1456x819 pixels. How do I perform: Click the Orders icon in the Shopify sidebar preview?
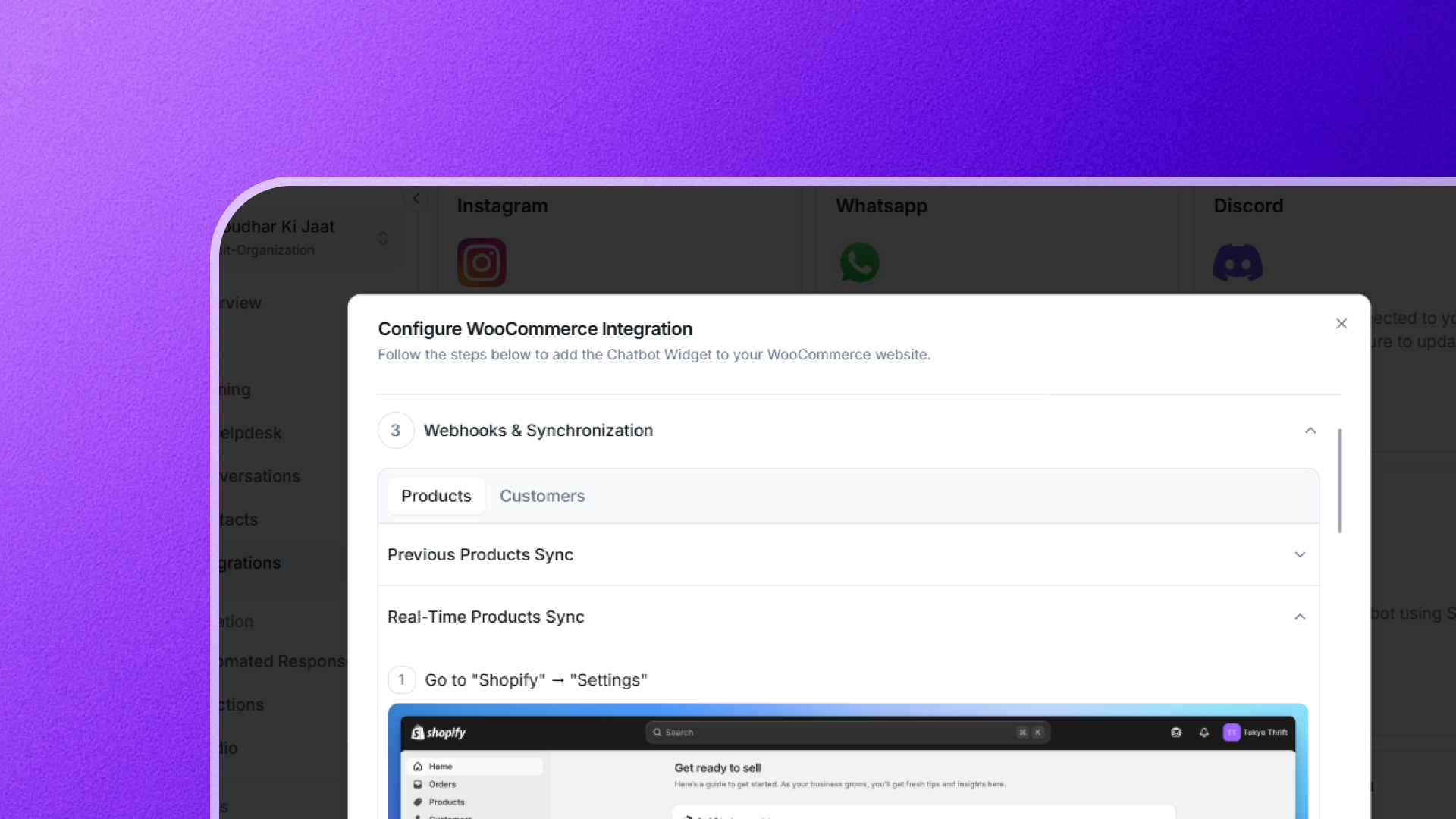(x=418, y=784)
